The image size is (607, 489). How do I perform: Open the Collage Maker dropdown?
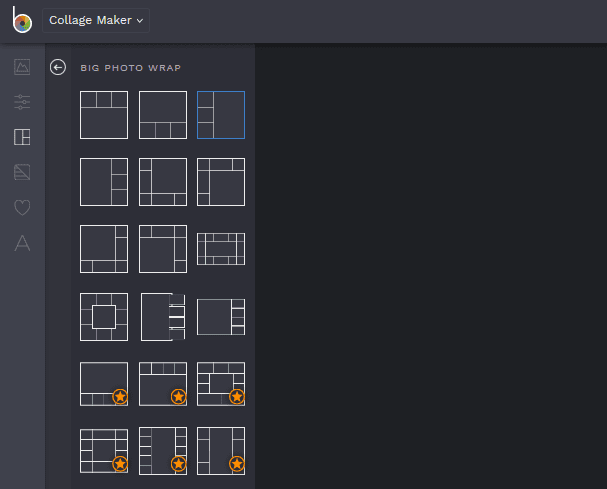point(96,20)
